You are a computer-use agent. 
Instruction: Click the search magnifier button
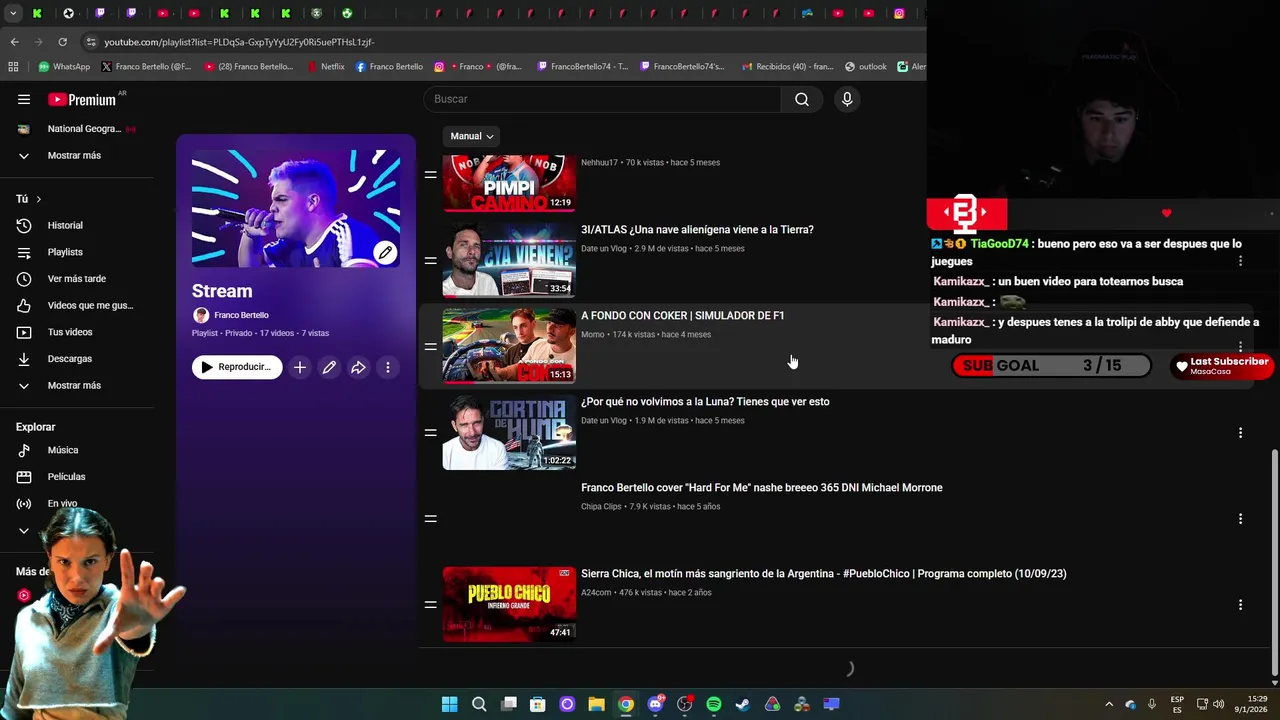click(802, 99)
